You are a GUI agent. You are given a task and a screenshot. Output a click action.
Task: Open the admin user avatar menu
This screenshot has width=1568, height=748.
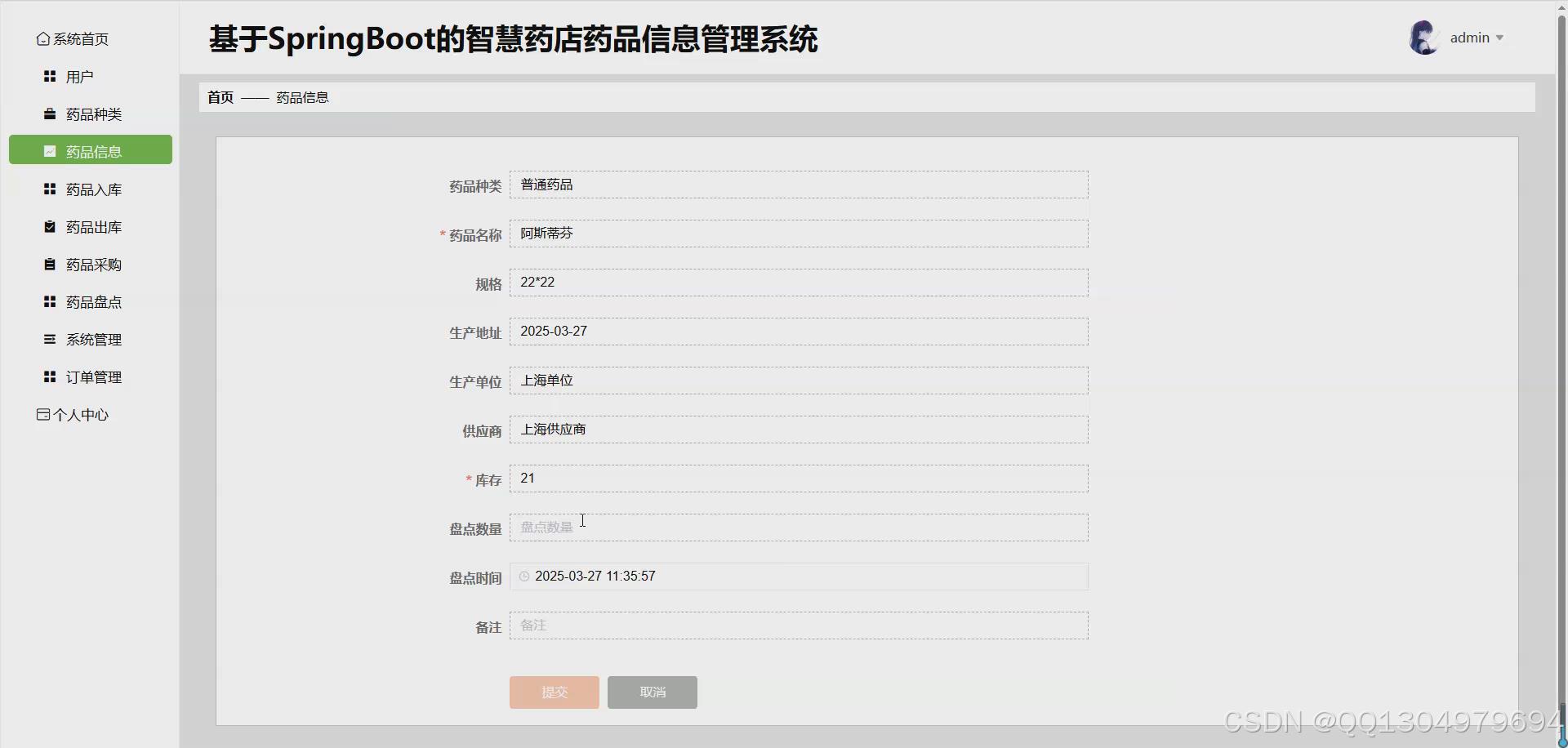[1423, 37]
